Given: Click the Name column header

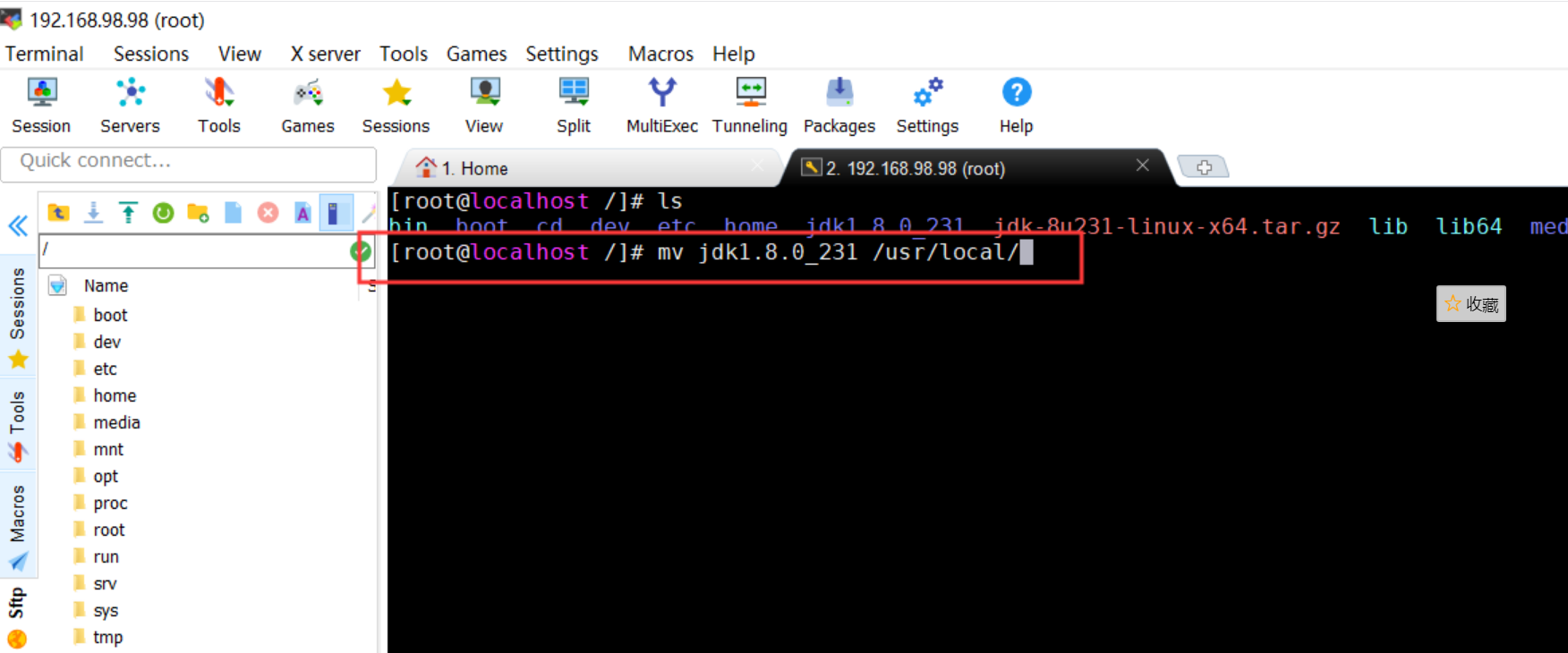Looking at the screenshot, I should tap(107, 285).
